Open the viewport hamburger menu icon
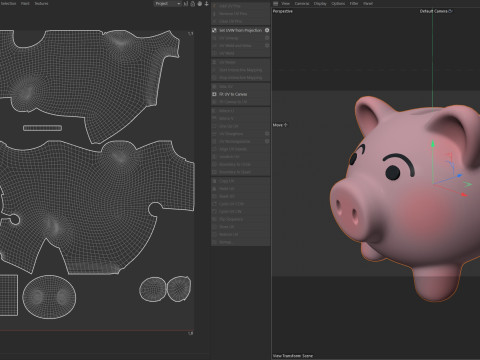 tap(275, 4)
